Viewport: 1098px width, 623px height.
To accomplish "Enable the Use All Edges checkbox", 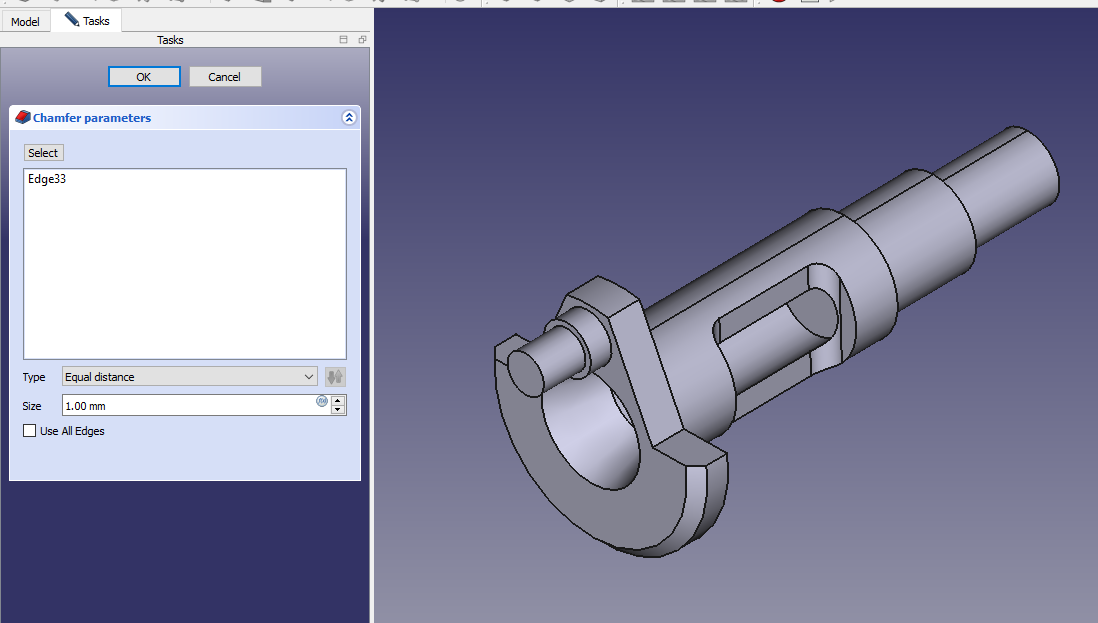I will (29, 431).
